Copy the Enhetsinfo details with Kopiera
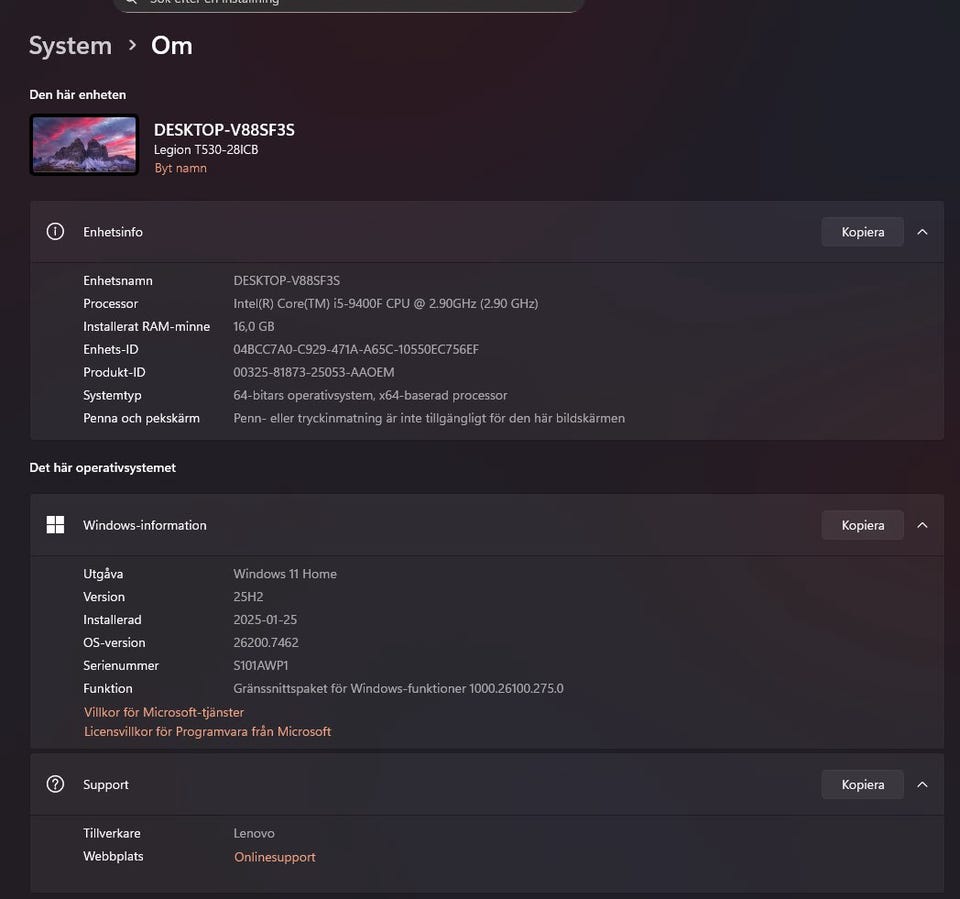Viewport: 960px width, 899px height. [862, 232]
